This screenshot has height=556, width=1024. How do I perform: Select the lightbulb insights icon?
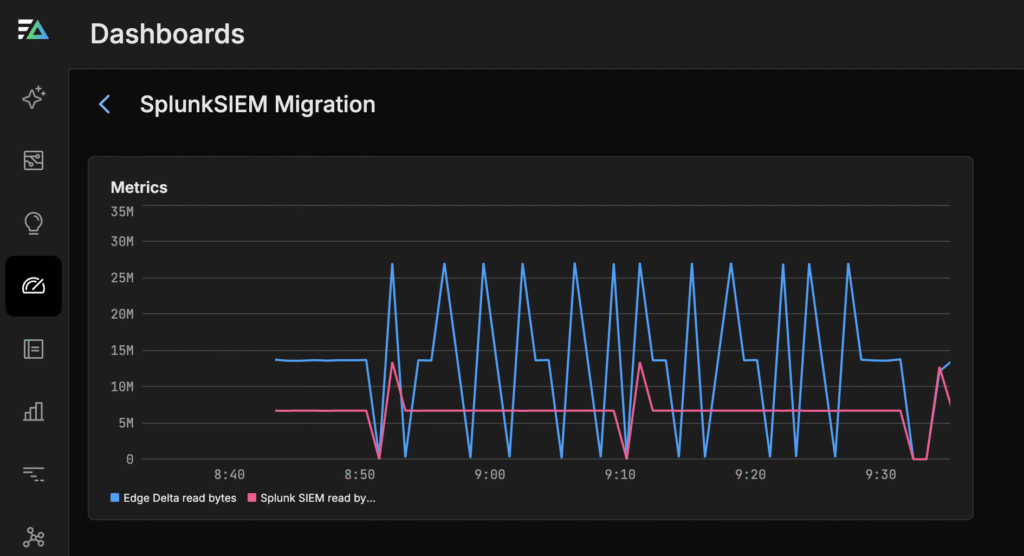click(x=34, y=222)
